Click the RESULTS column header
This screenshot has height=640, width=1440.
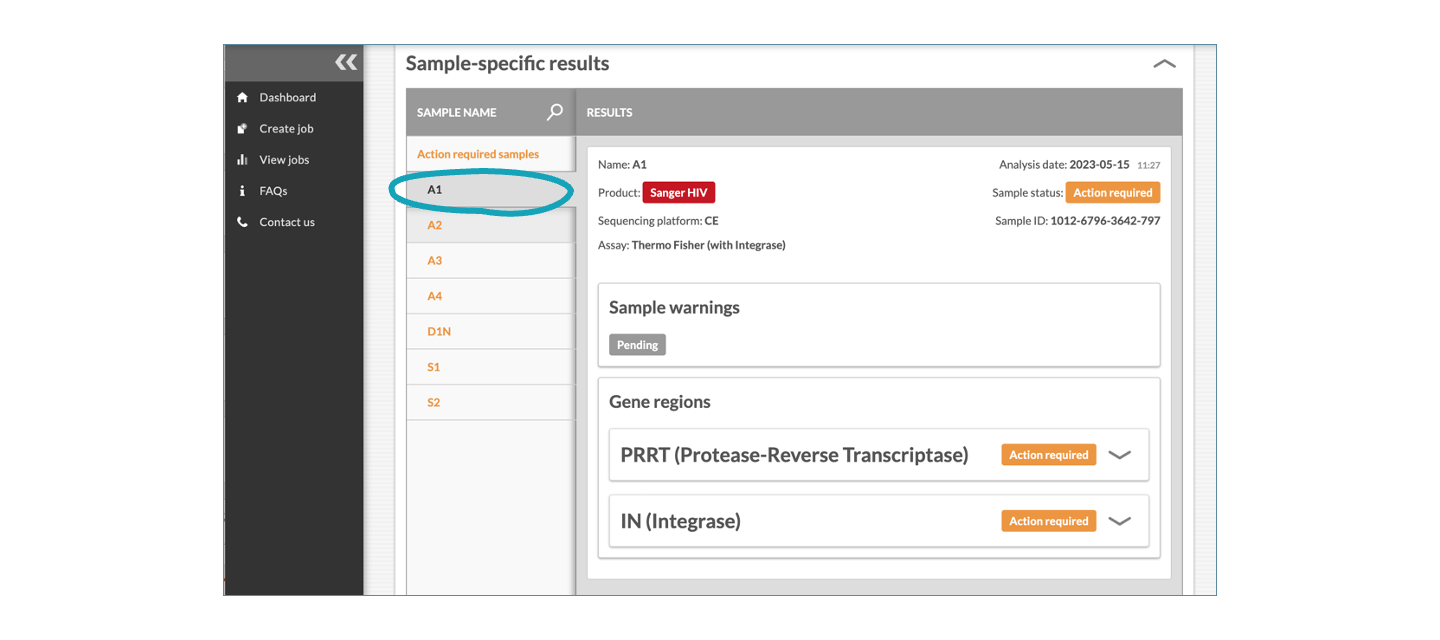click(610, 113)
